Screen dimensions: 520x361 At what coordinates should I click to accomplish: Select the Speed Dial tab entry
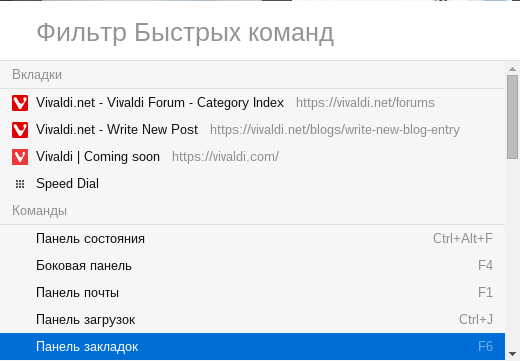pyautogui.click(x=252, y=184)
